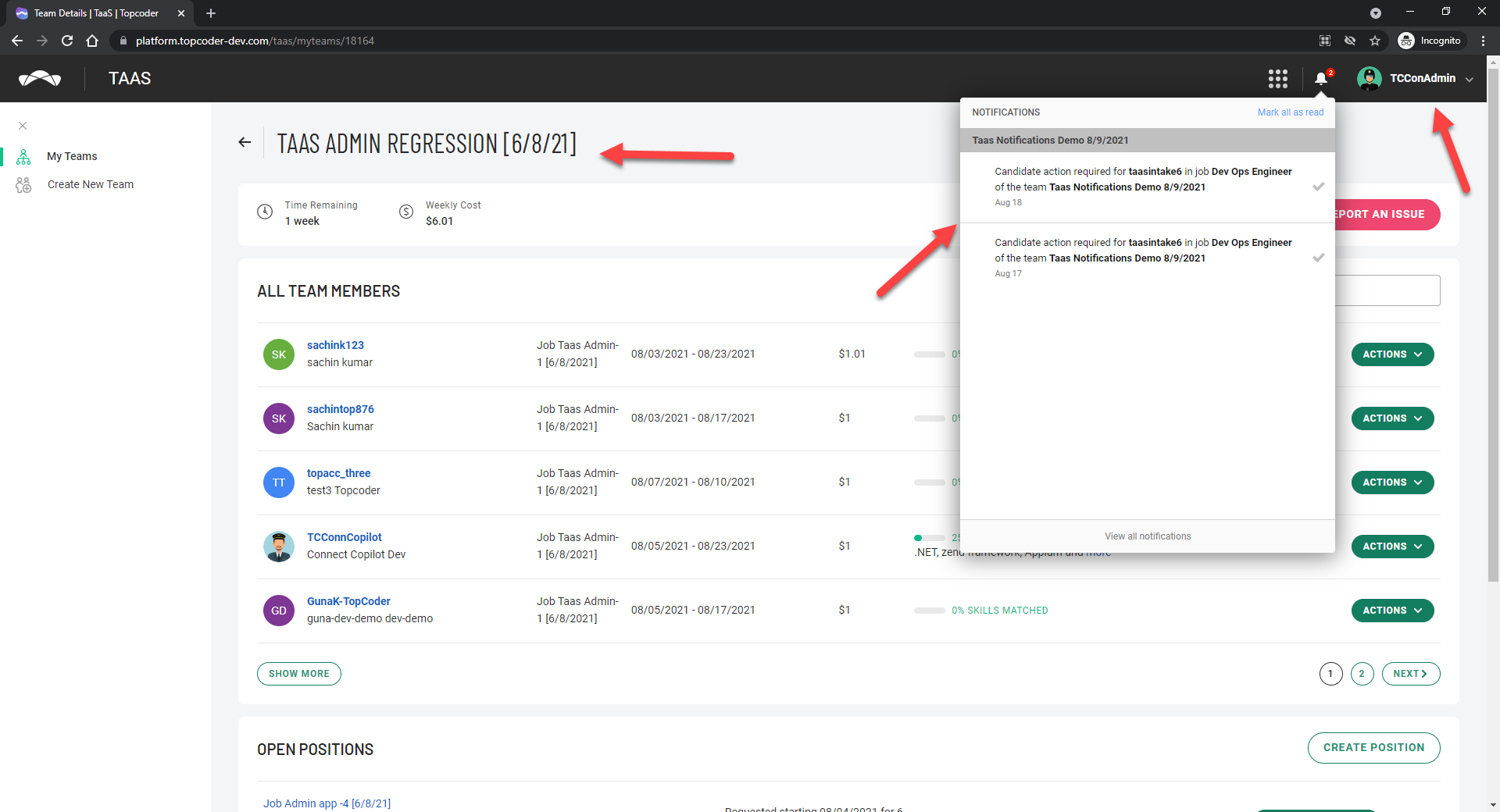Click GunaK-TopCoder's skills matched progress bar
1500x812 pixels.
coord(930,611)
